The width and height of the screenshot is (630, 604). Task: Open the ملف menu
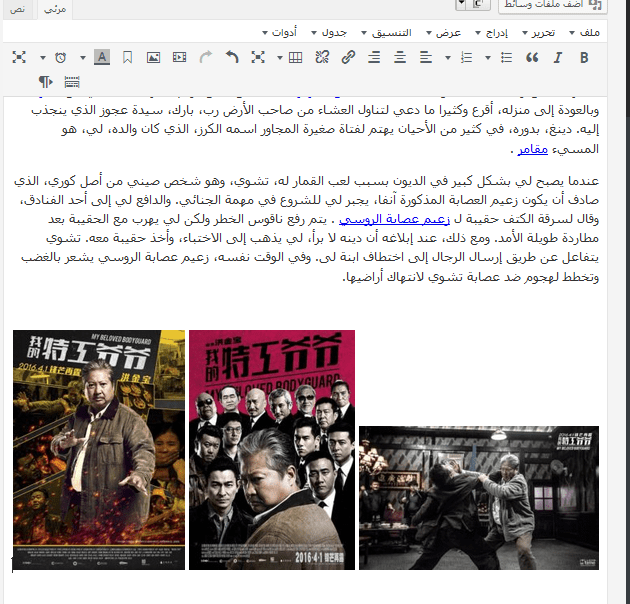(x=585, y=33)
